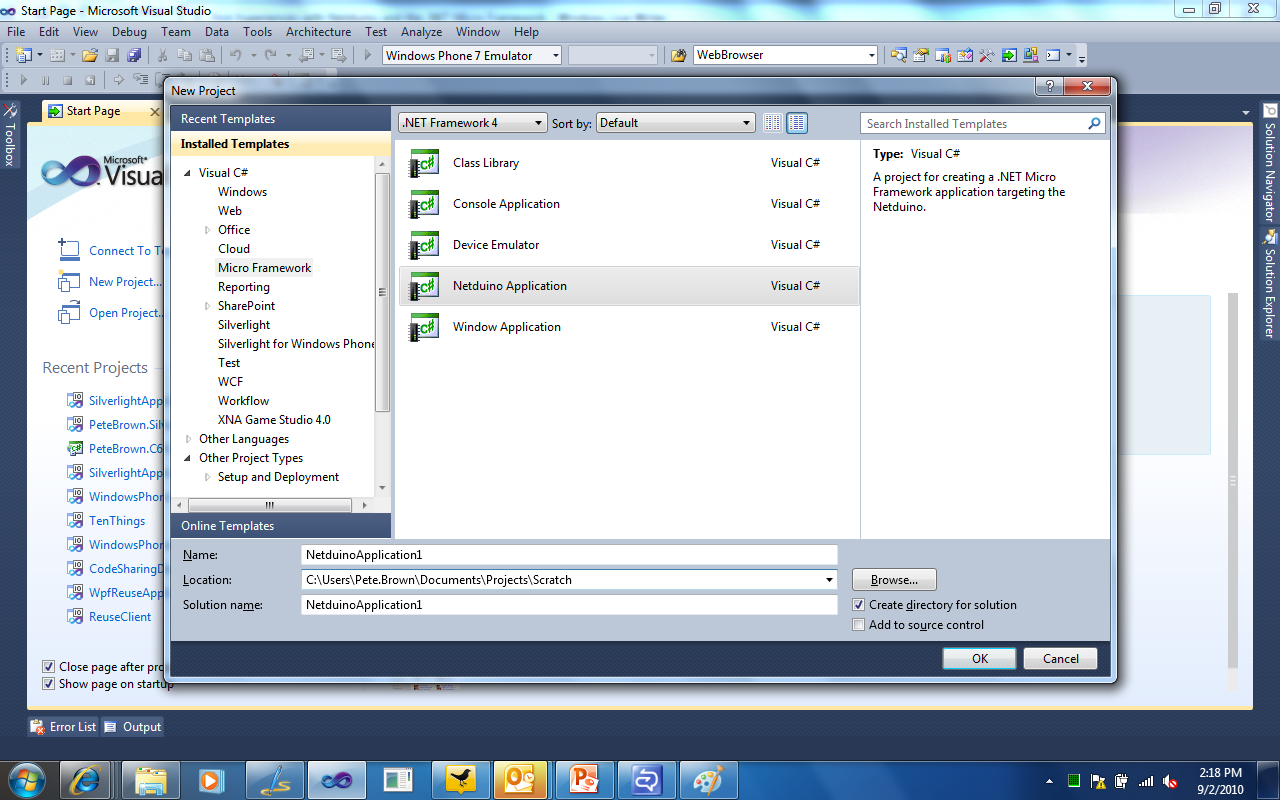Expand the Office tree node
The image size is (1280, 800).
208,230
